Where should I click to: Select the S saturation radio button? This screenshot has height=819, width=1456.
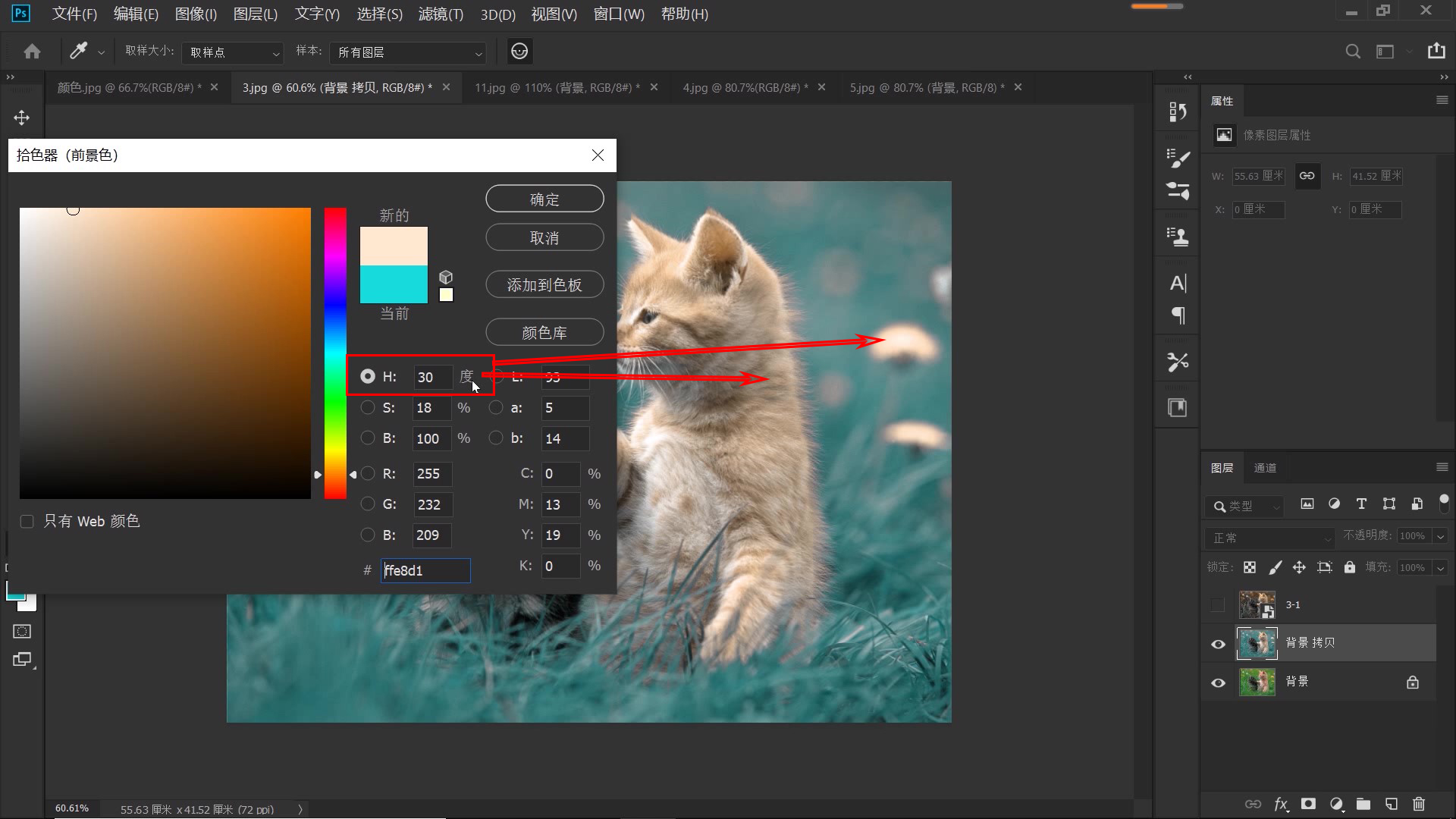click(x=368, y=408)
